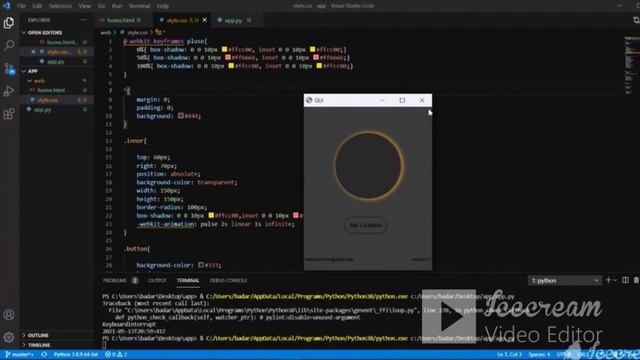
Task: Open the Manage settings gear
Action: 9,337
